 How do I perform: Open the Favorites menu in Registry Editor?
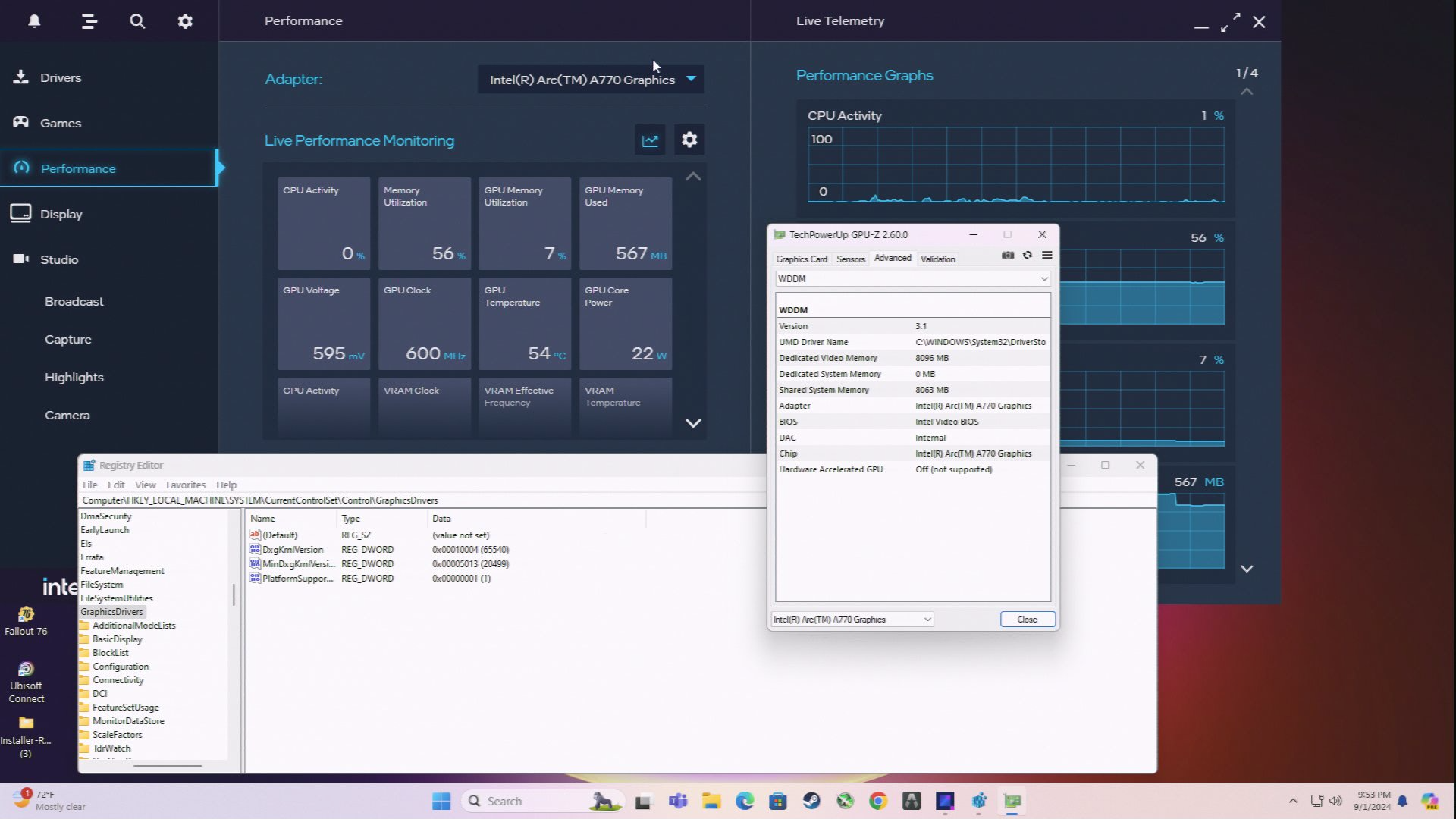coord(186,485)
